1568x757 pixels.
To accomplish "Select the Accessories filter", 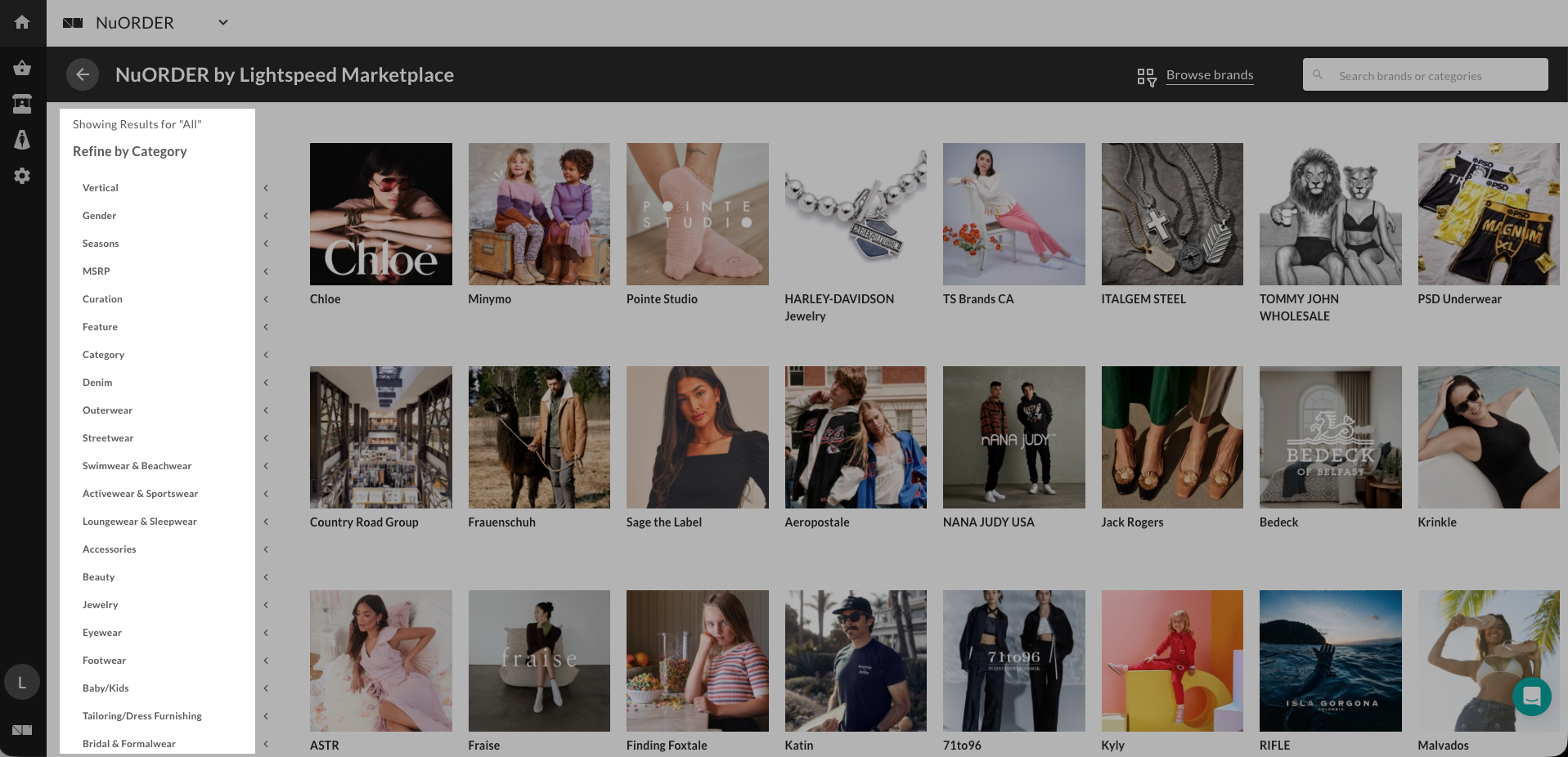I will [109, 549].
